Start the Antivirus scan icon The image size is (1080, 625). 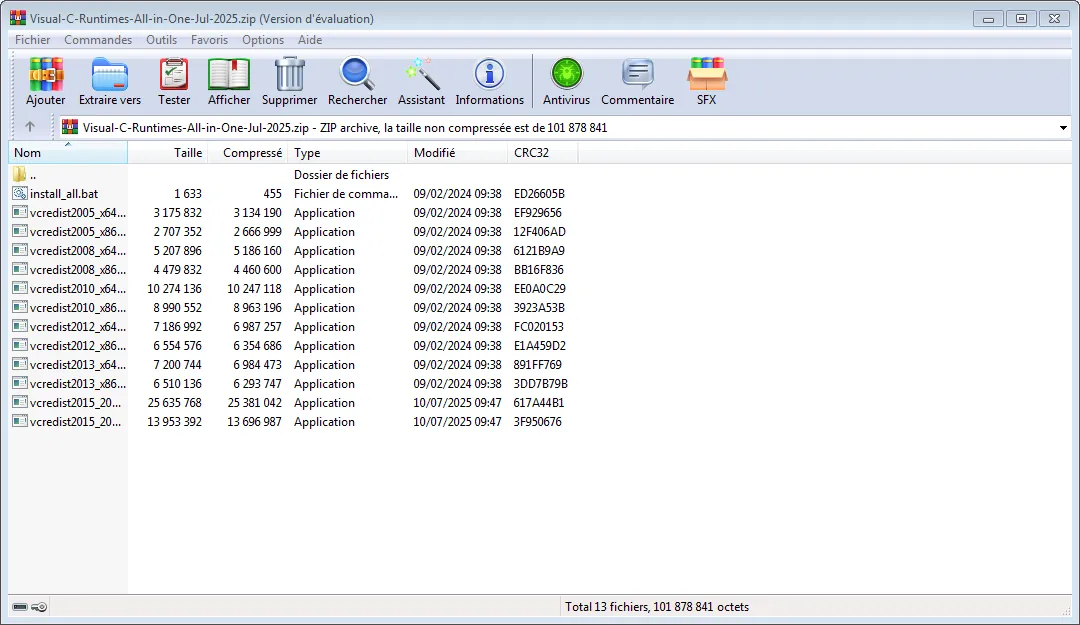click(566, 74)
